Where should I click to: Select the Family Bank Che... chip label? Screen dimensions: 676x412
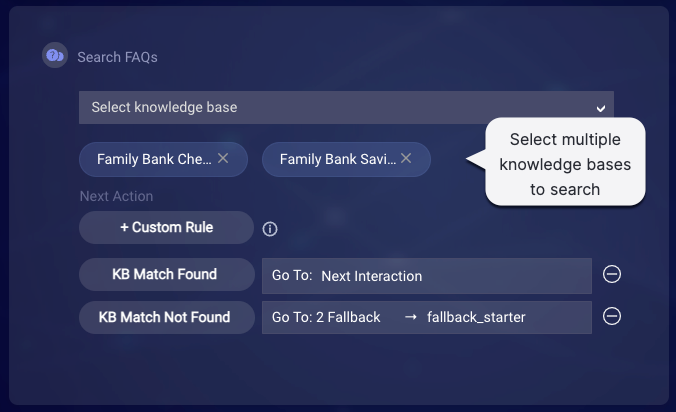click(154, 159)
